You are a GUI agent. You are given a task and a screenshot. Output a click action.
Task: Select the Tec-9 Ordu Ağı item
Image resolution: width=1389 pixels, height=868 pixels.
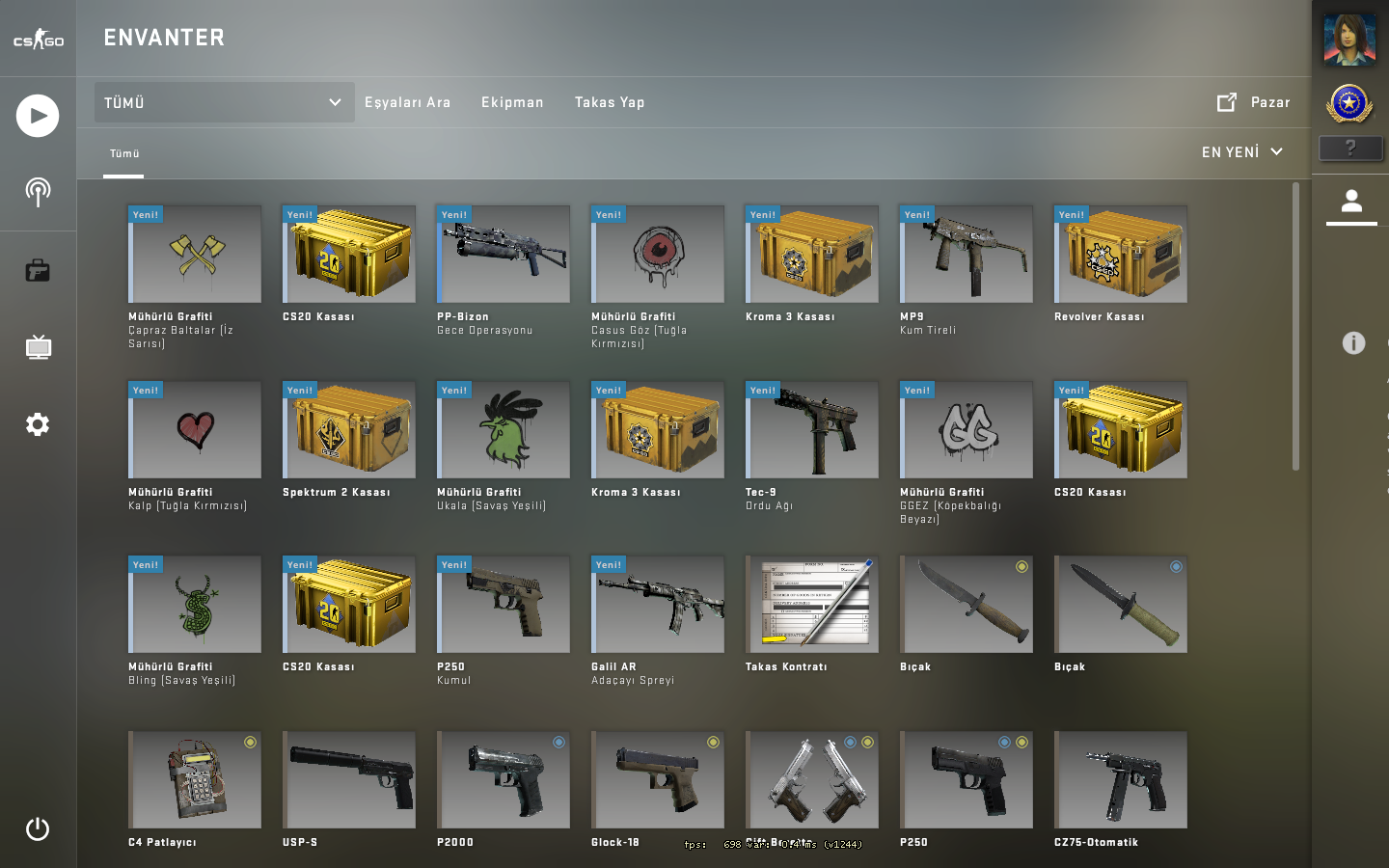click(812, 429)
